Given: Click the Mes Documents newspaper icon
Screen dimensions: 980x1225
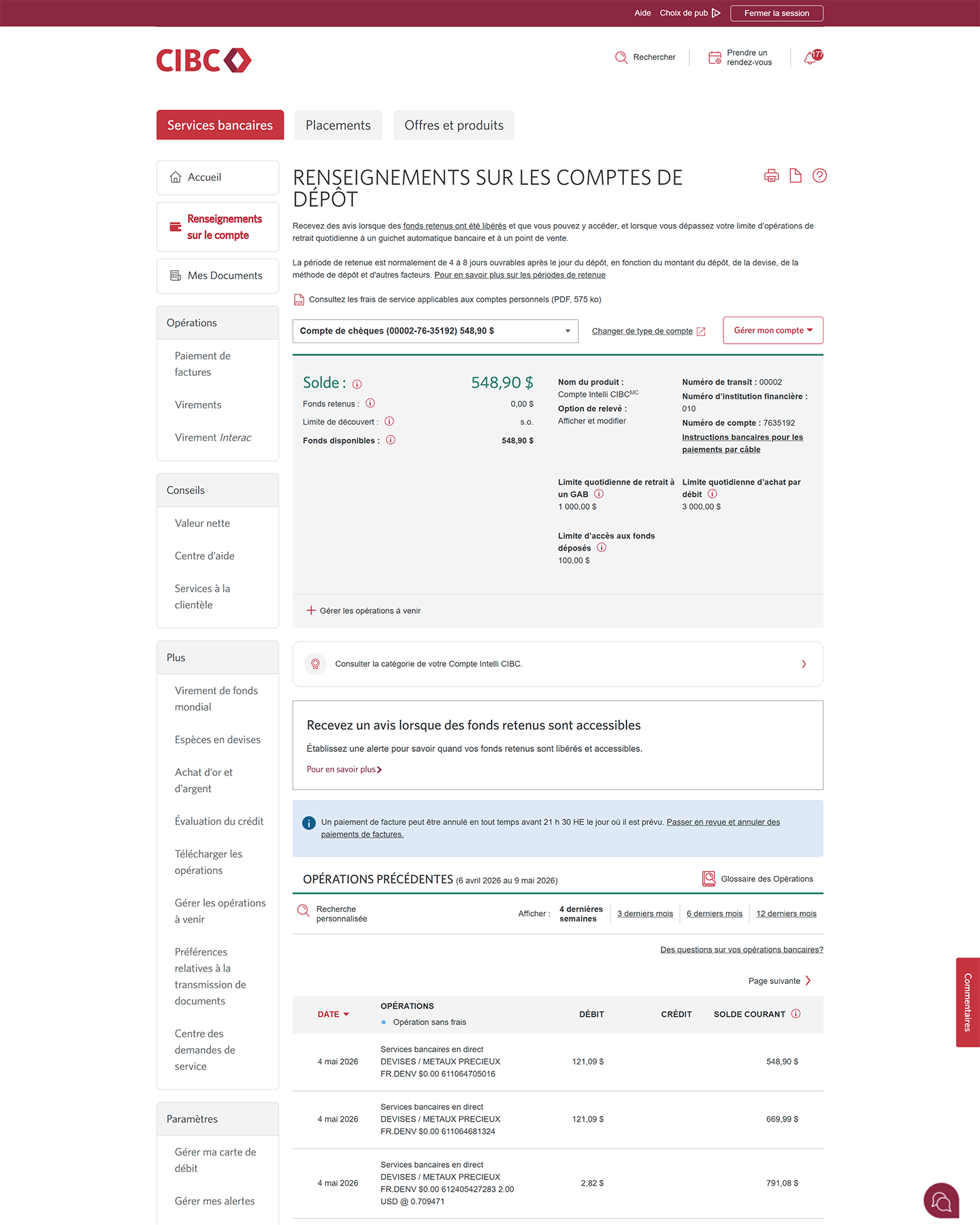Looking at the screenshot, I should [176, 276].
